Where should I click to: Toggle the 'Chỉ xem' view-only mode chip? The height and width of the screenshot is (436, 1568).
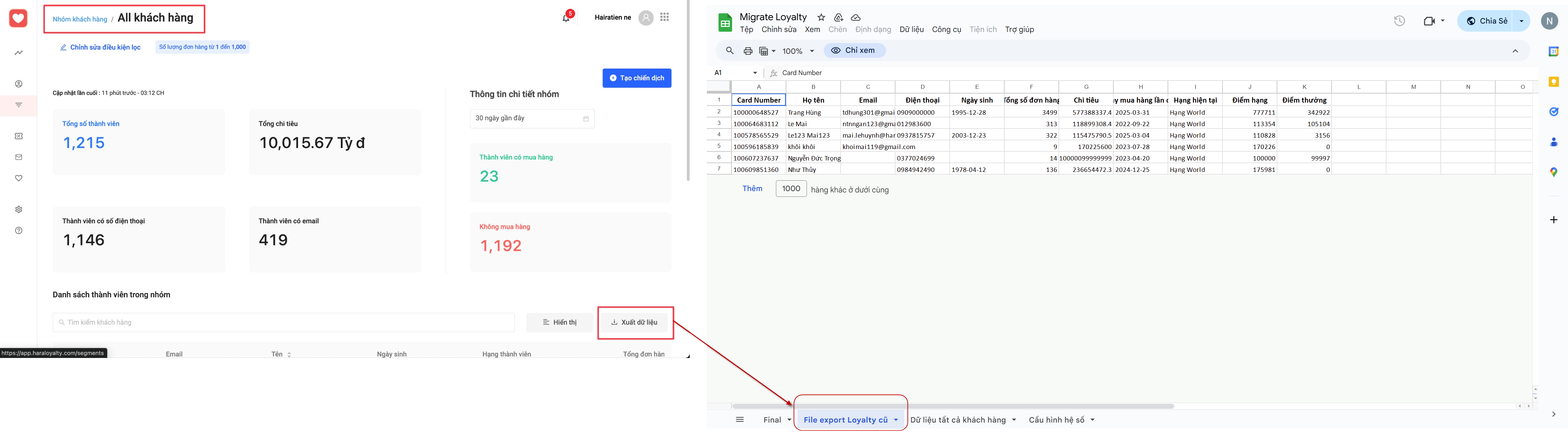[854, 50]
